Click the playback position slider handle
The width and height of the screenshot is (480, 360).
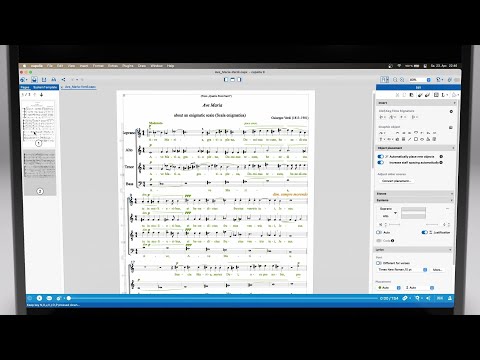pyautogui.click(x=69, y=298)
